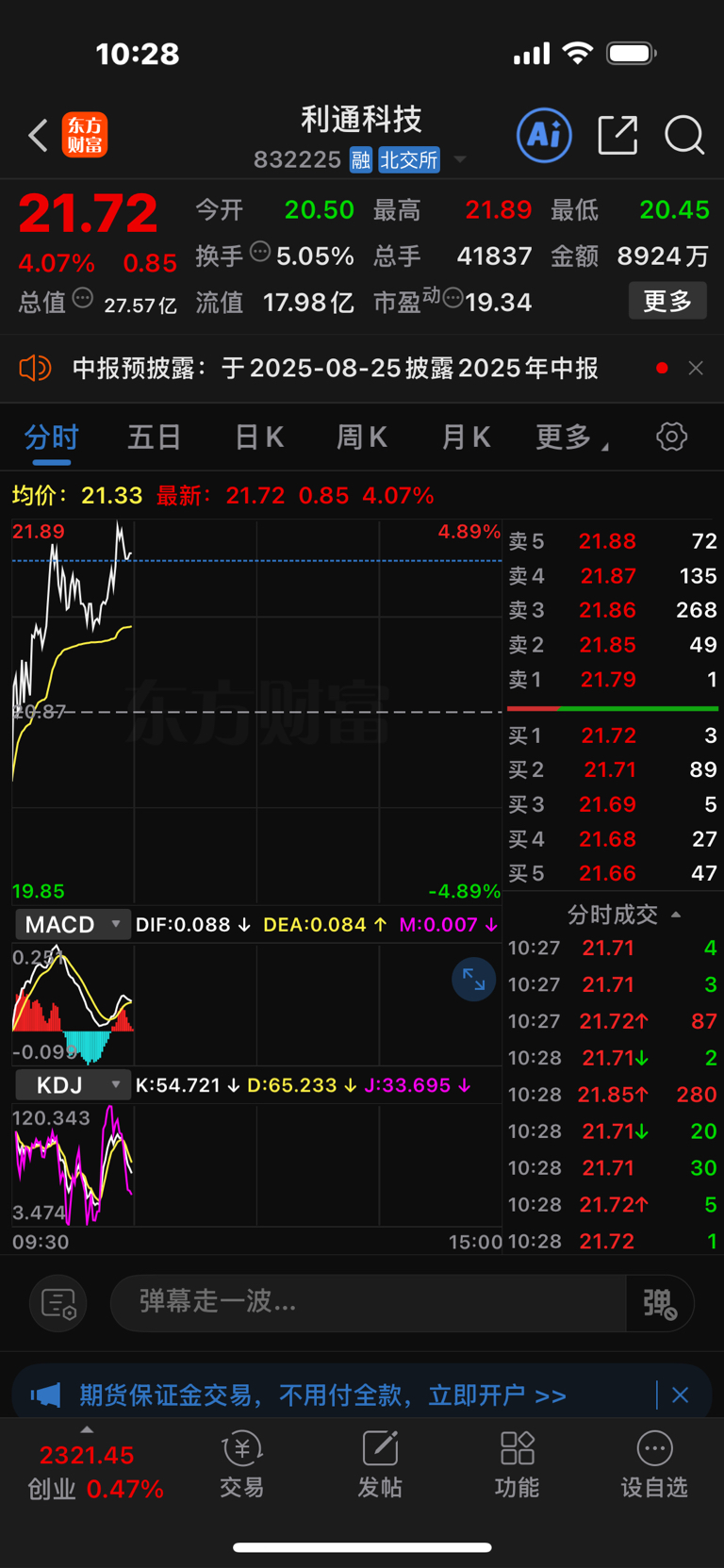Screen dimensions: 724x1568
Task: Open the 中报预披露 announcement text
Action: click(x=336, y=368)
